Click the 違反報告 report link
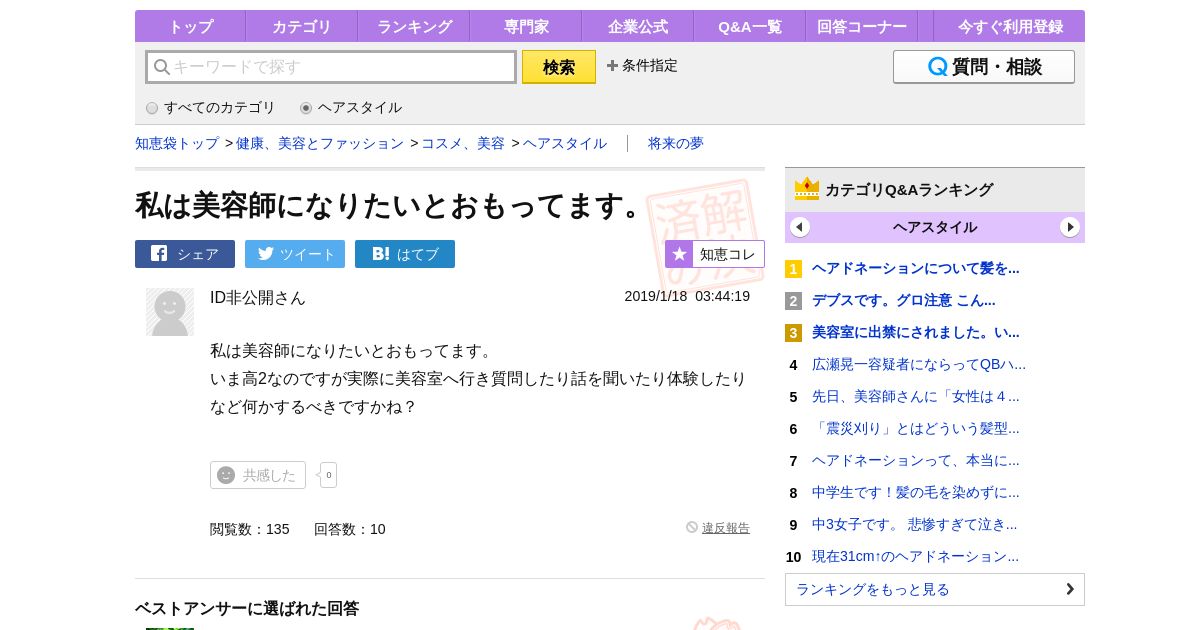This screenshot has height=630, width=1200. 725,528
